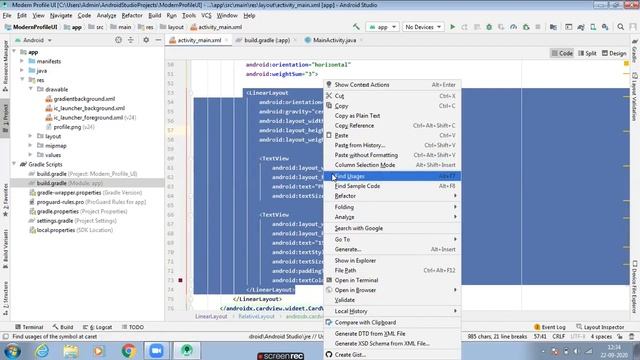Switch editor to Design view
Viewport: 640px width, 360px height.
coord(614,53)
